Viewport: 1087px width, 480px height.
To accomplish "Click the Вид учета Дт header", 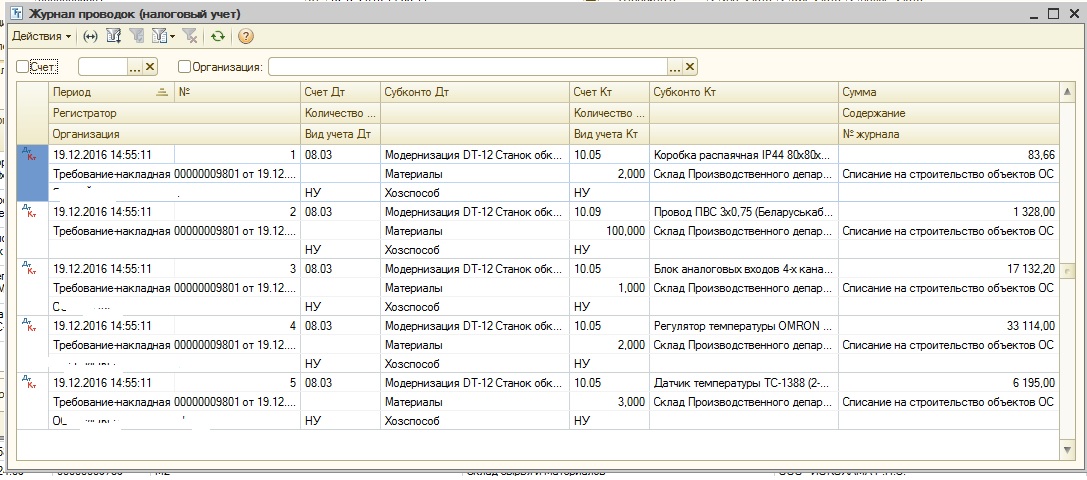I will [x=340, y=134].
